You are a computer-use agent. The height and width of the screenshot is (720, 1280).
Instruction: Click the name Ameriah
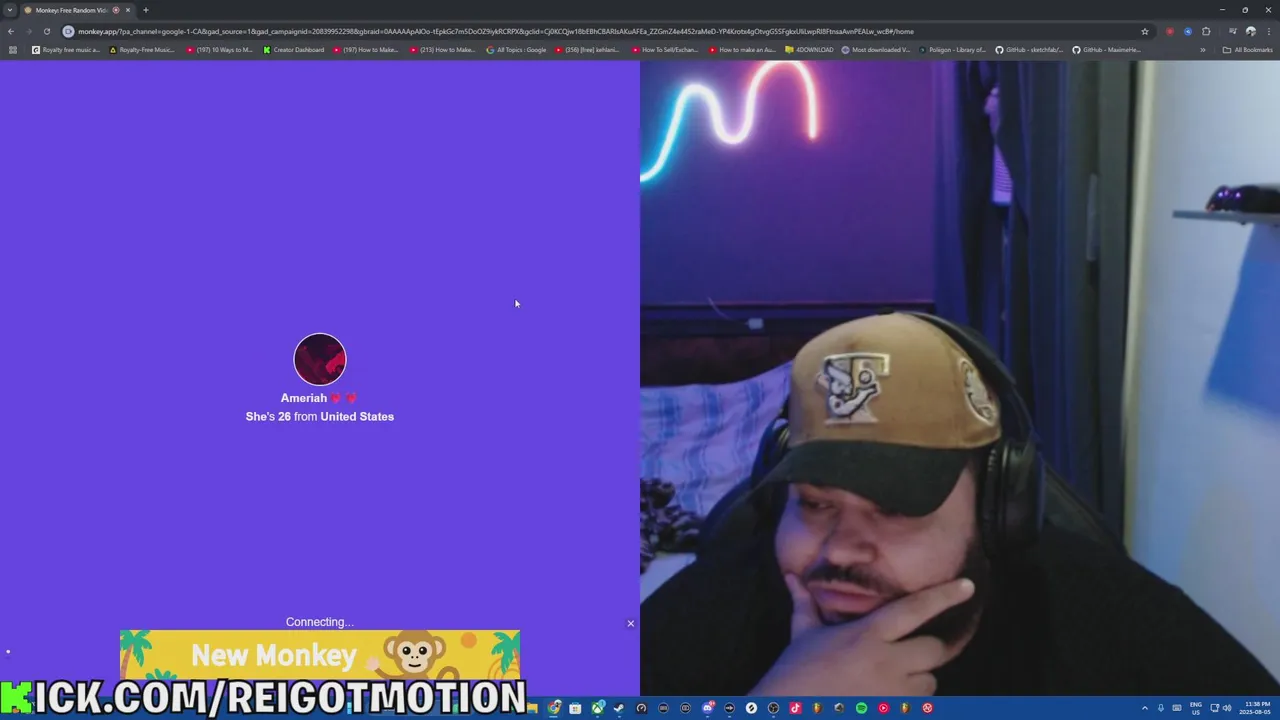tap(303, 398)
